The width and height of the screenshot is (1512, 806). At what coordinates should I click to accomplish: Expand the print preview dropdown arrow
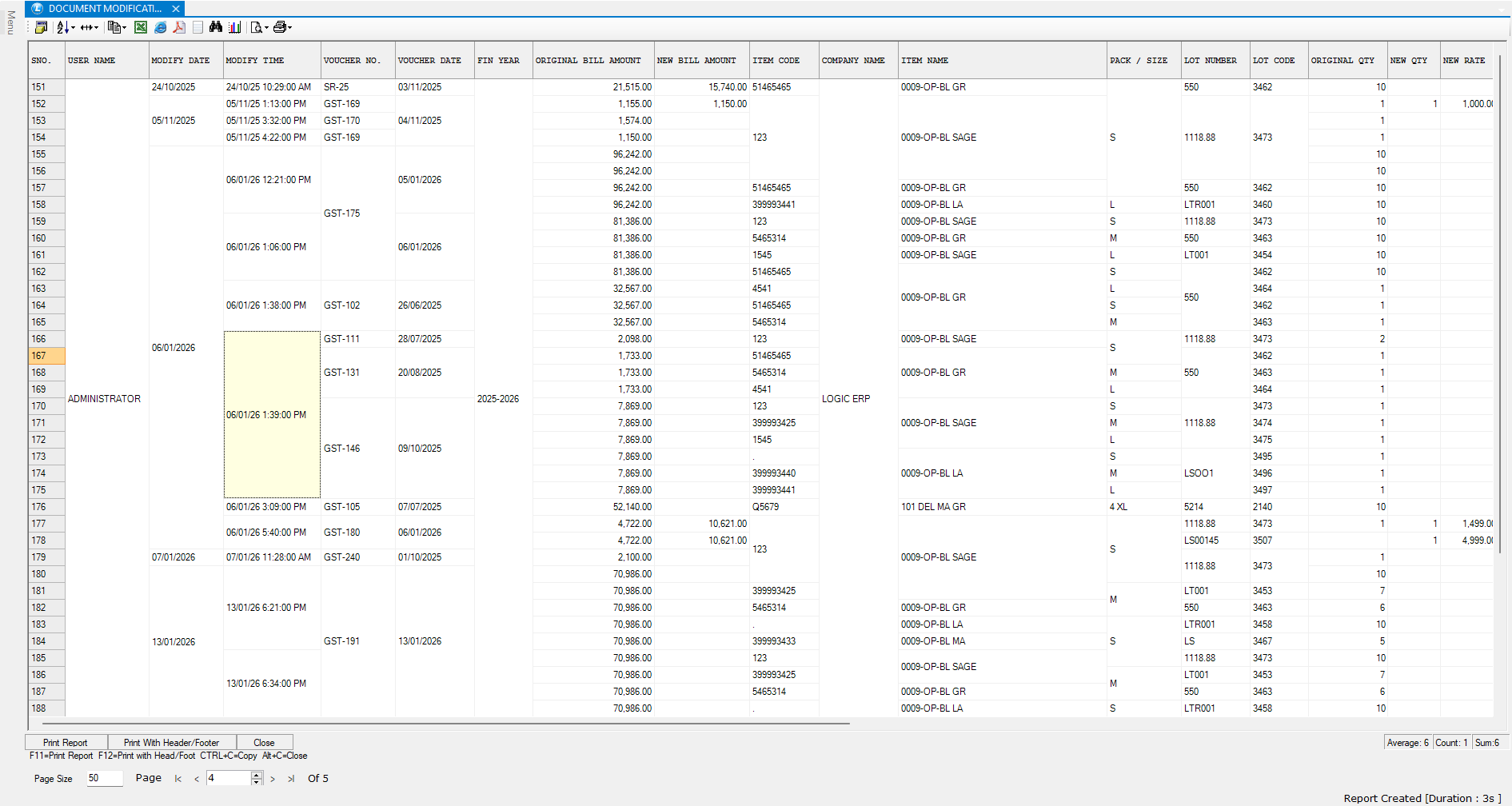266,28
